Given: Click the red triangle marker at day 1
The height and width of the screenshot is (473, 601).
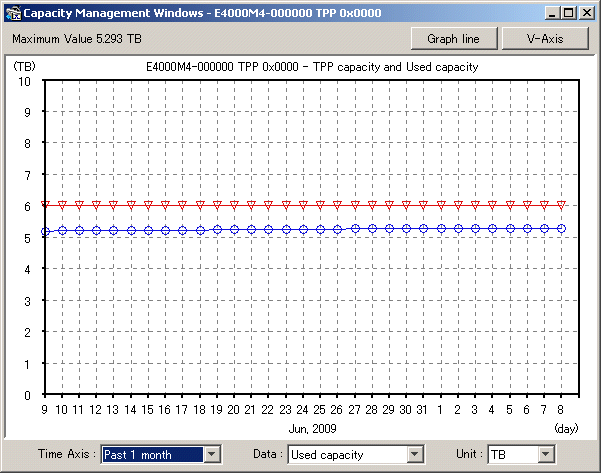Looking at the screenshot, I should click(441, 205).
